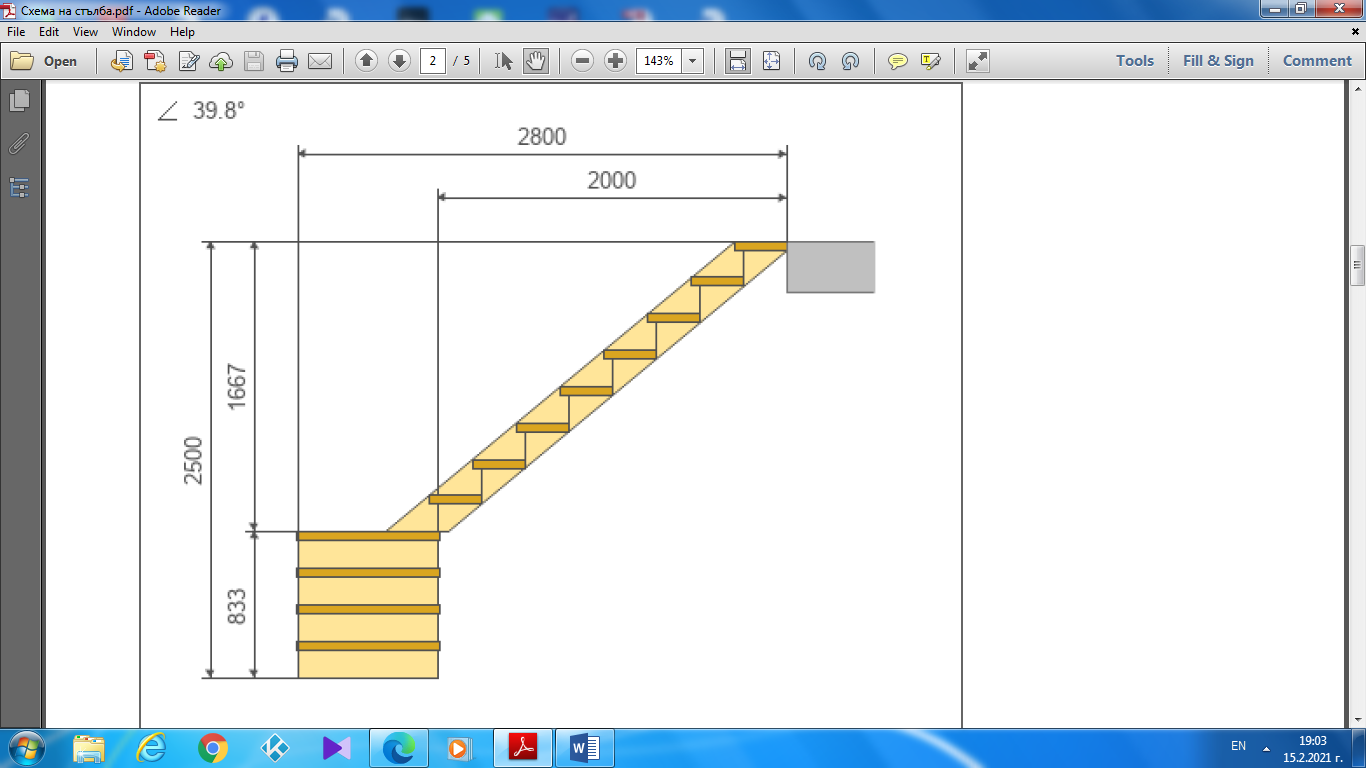The image size is (1366, 768).
Task: Open the Attachments paperclip panel
Action: (19, 144)
